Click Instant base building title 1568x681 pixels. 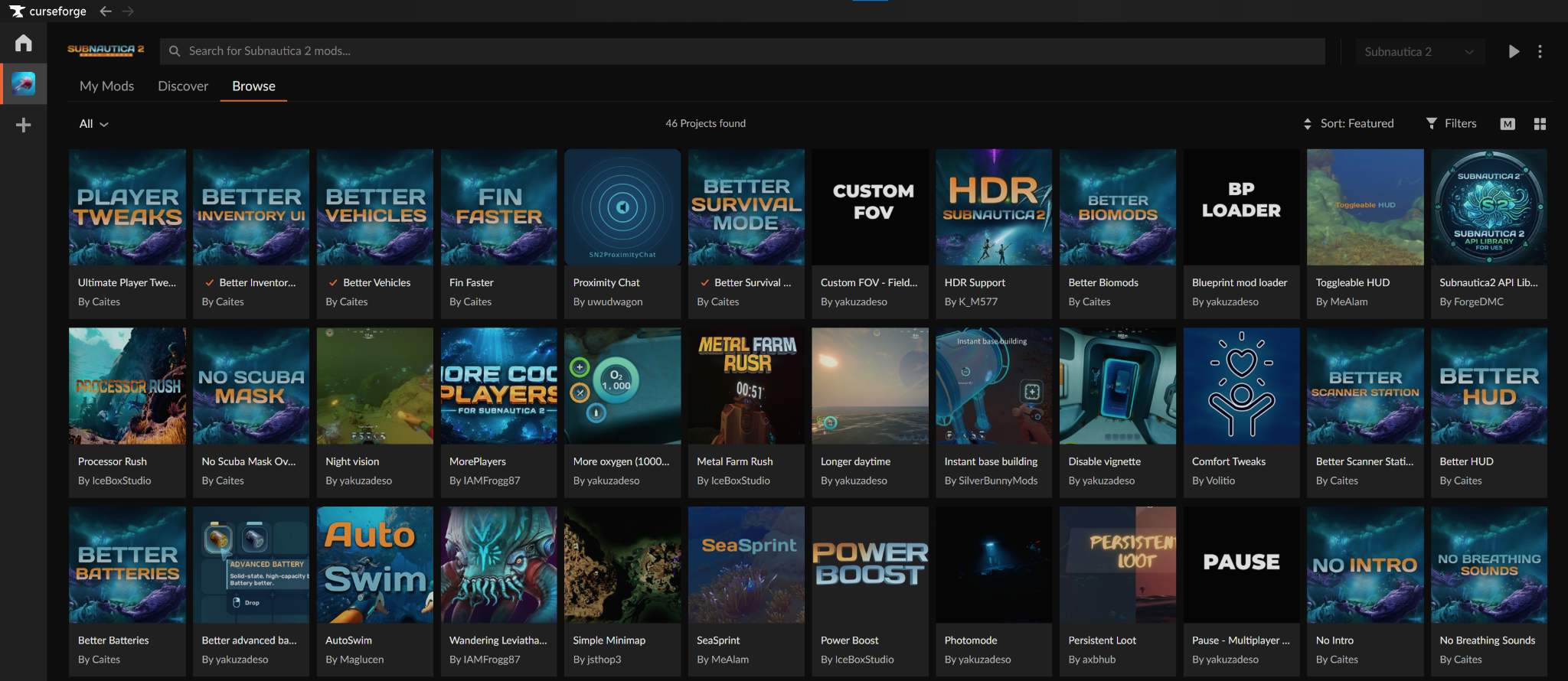(991, 461)
